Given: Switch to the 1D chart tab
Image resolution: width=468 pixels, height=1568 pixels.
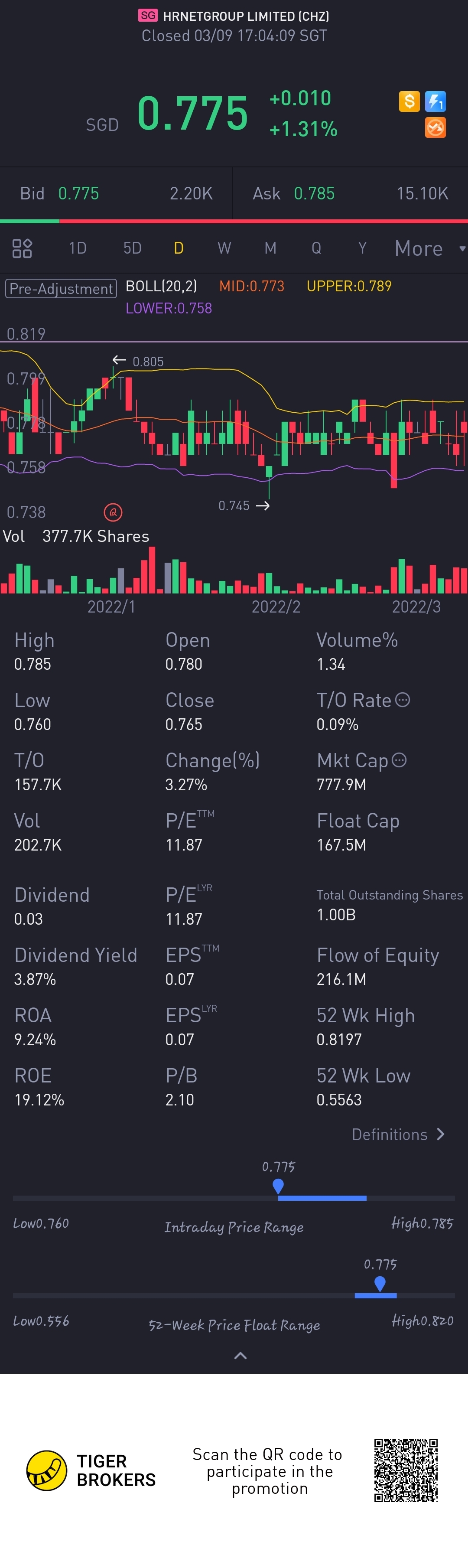Looking at the screenshot, I should click(x=77, y=248).
